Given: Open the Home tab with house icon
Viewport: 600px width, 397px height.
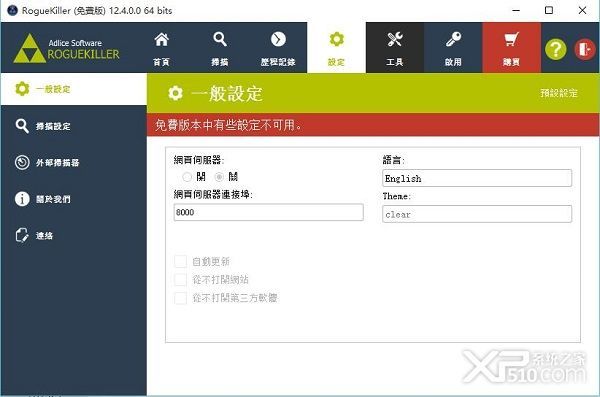Looking at the screenshot, I should [x=161, y=48].
